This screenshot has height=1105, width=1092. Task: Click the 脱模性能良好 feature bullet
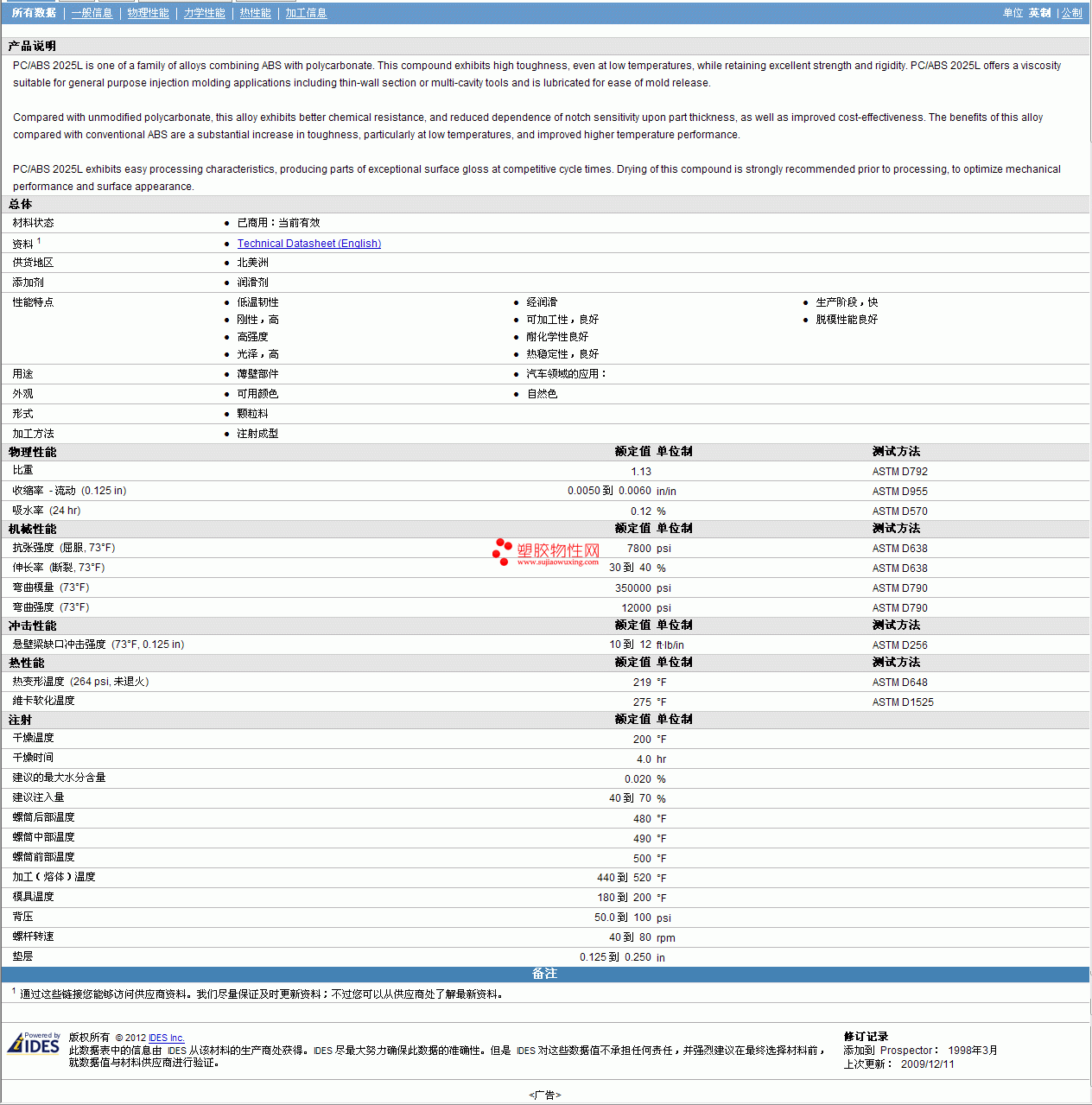[847, 320]
